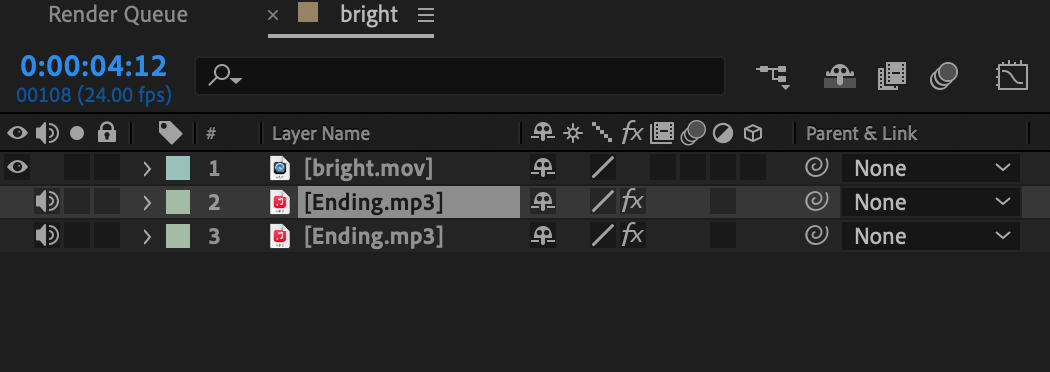Click the current timecode 0:00:04:12

click(x=94, y=66)
